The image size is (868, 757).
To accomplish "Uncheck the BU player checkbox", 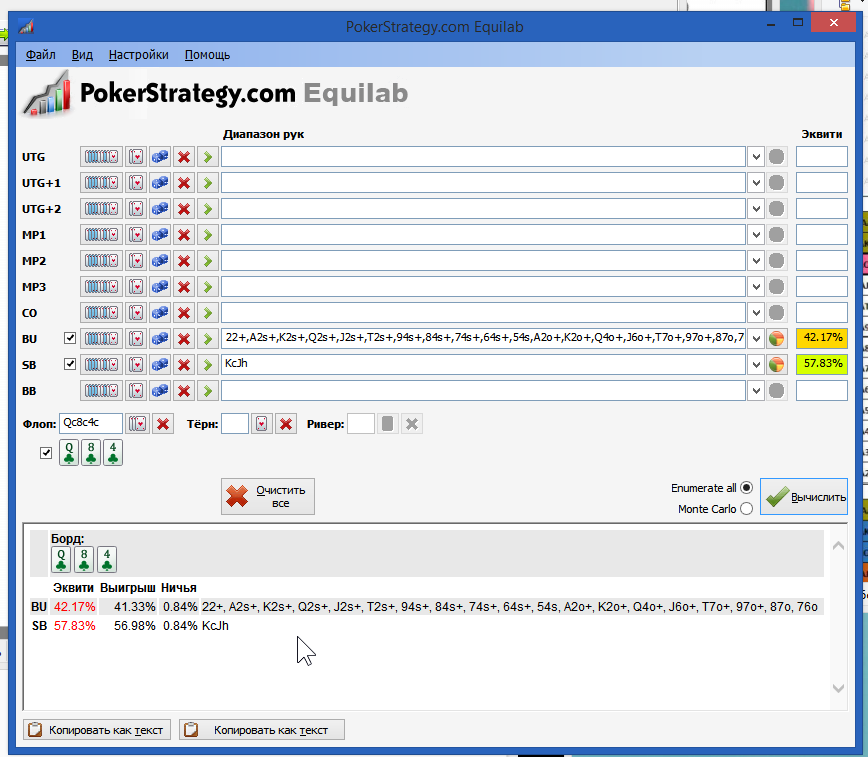I will click(x=70, y=338).
